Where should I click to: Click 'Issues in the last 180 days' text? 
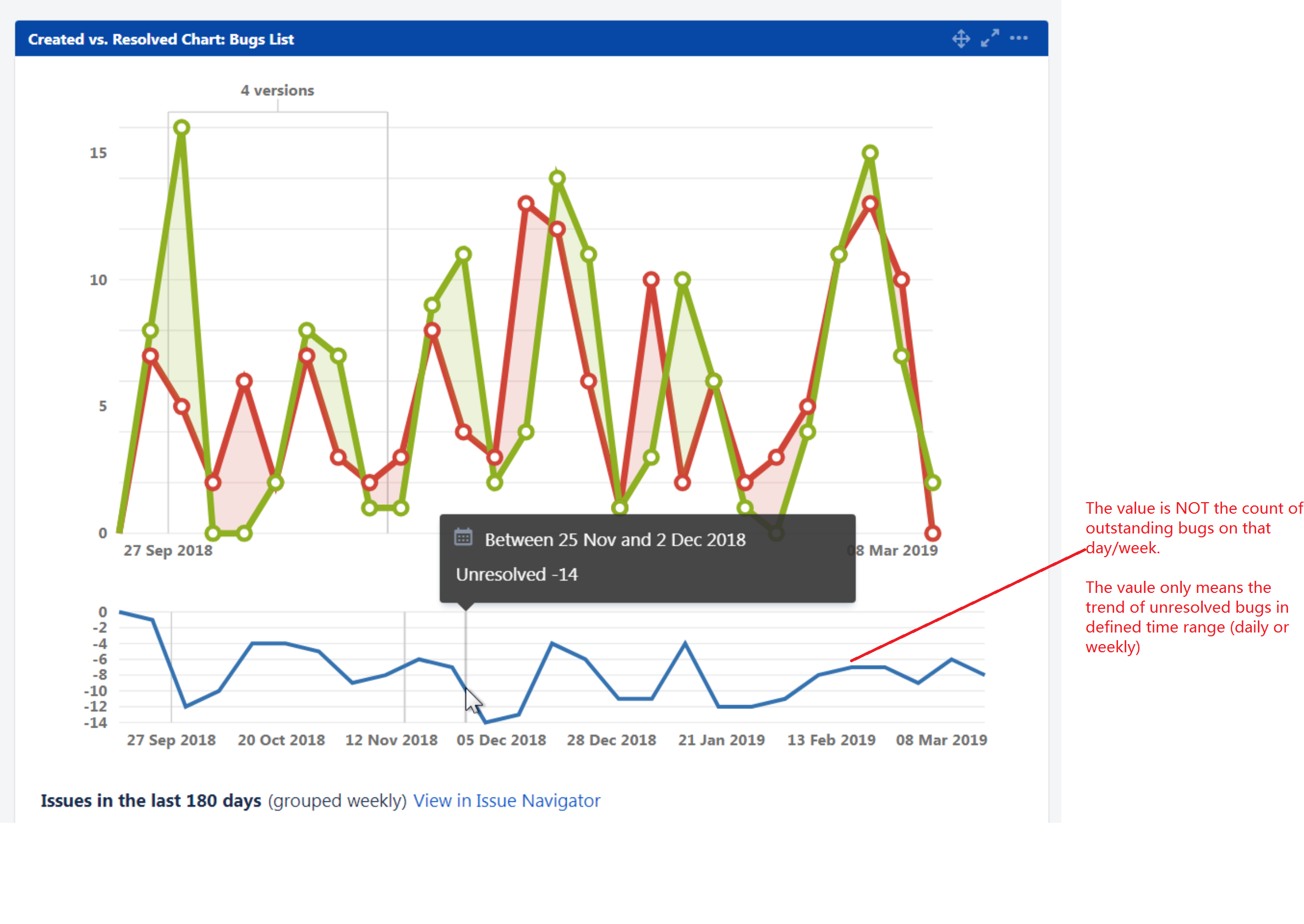pyautogui.click(x=151, y=801)
